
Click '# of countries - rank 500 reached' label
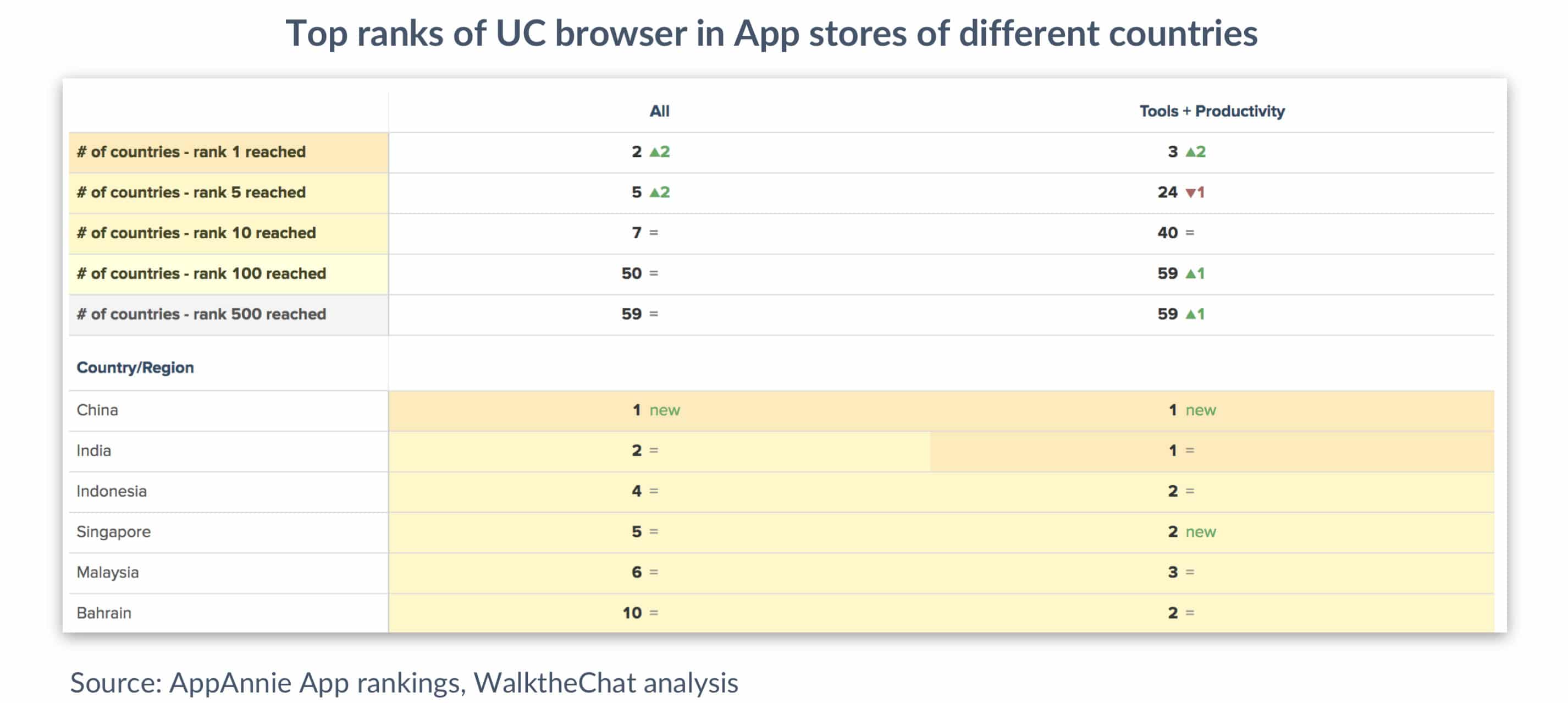(201, 314)
